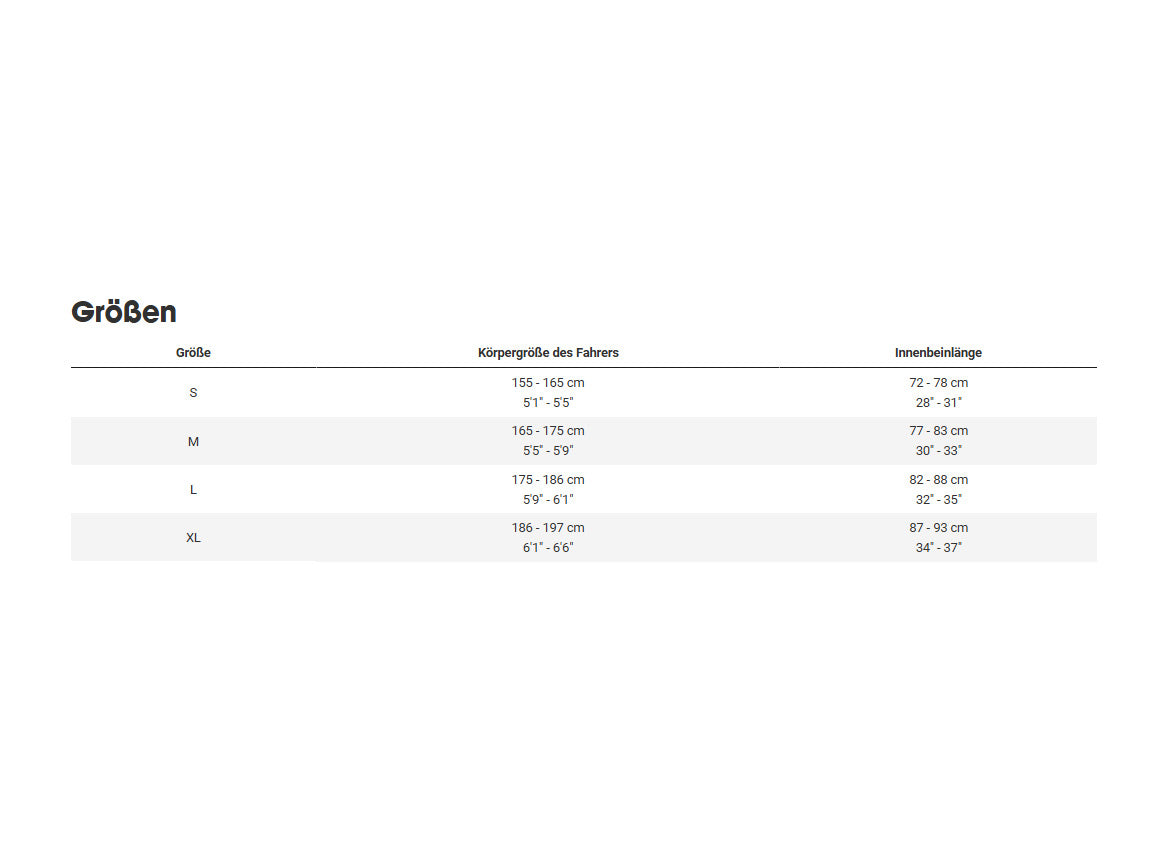Click the Größen heading
Screen dimensions: 1157x850
[124, 312]
